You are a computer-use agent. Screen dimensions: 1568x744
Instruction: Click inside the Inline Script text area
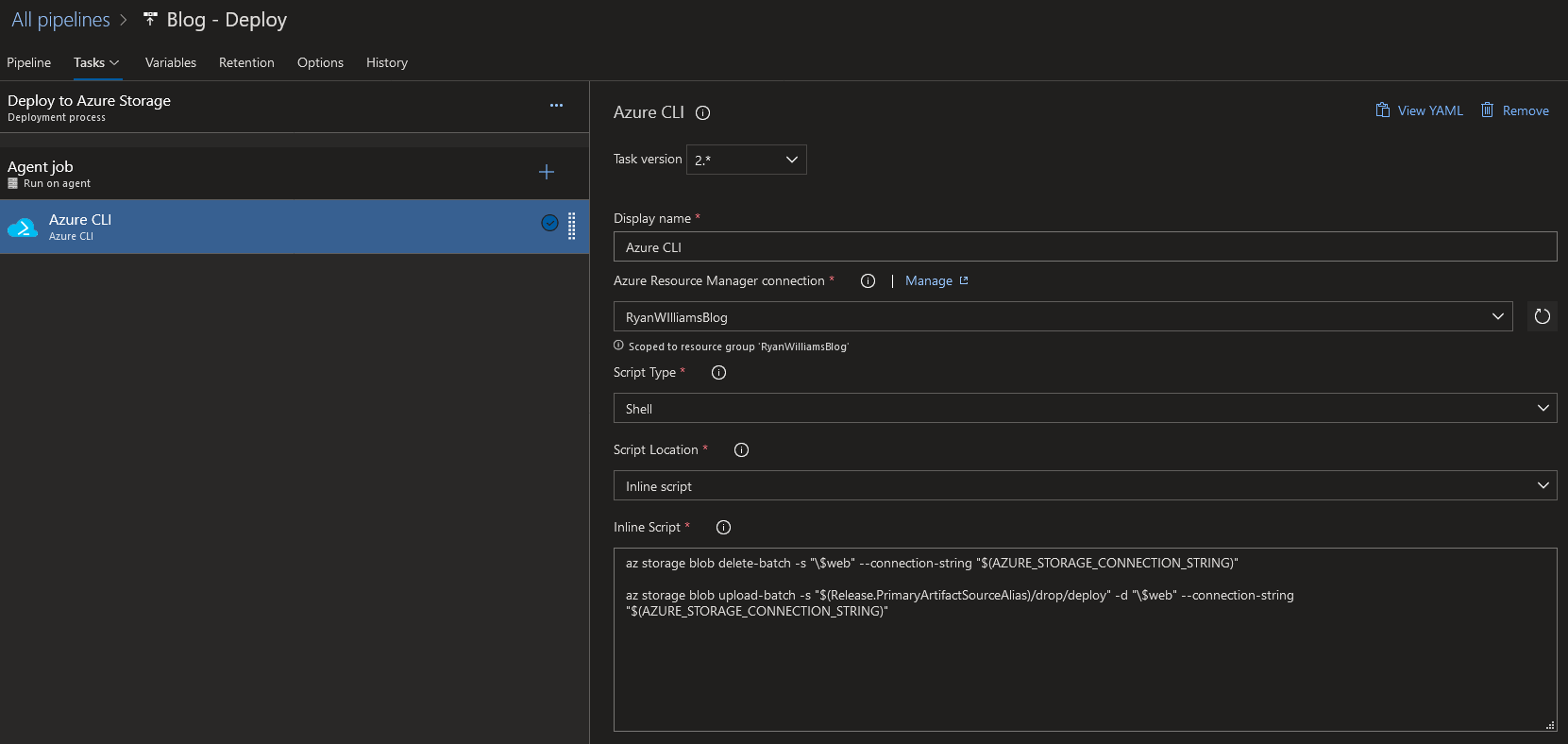(x=1085, y=639)
